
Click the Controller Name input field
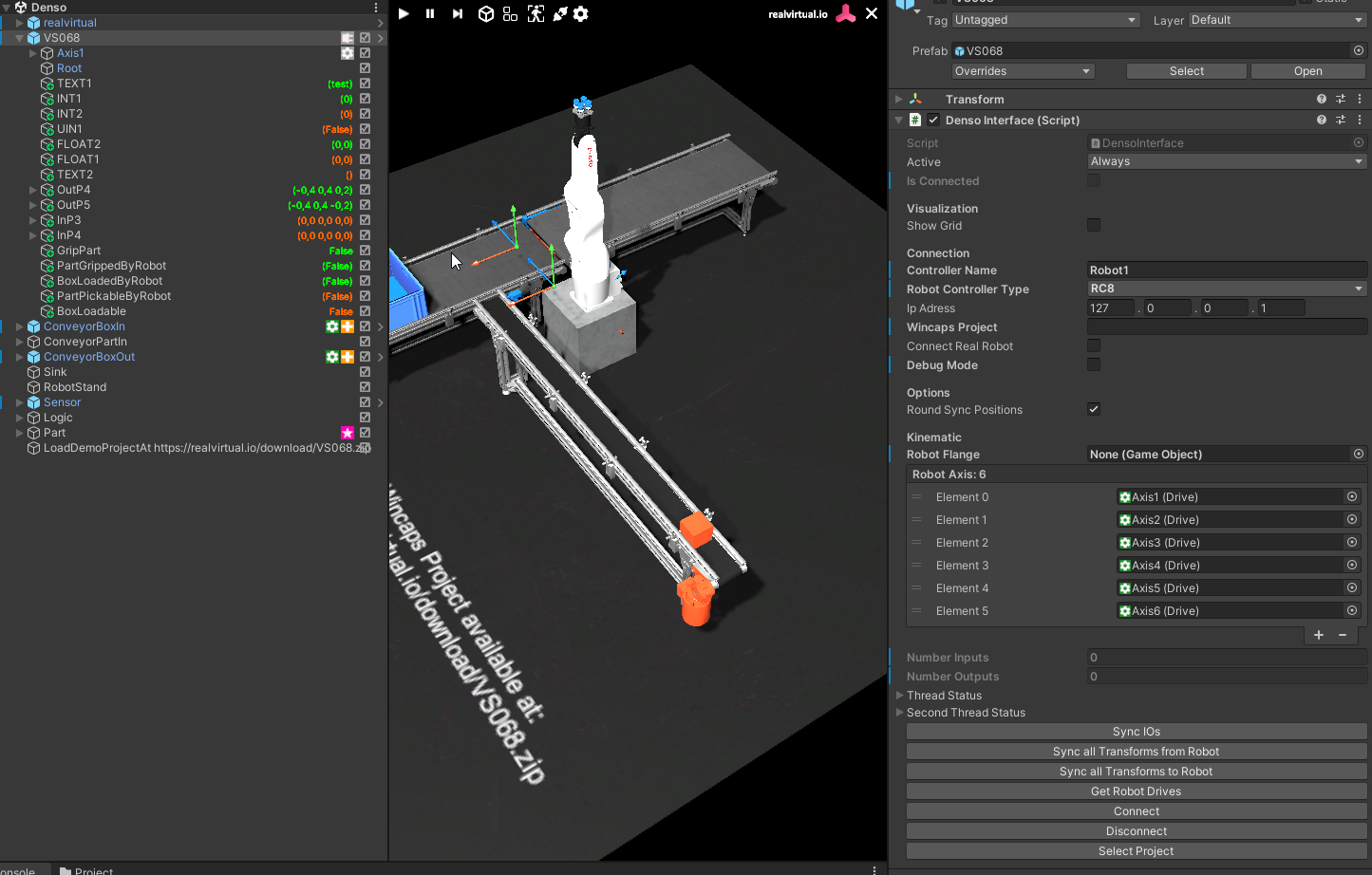pyautogui.click(x=1226, y=270)
